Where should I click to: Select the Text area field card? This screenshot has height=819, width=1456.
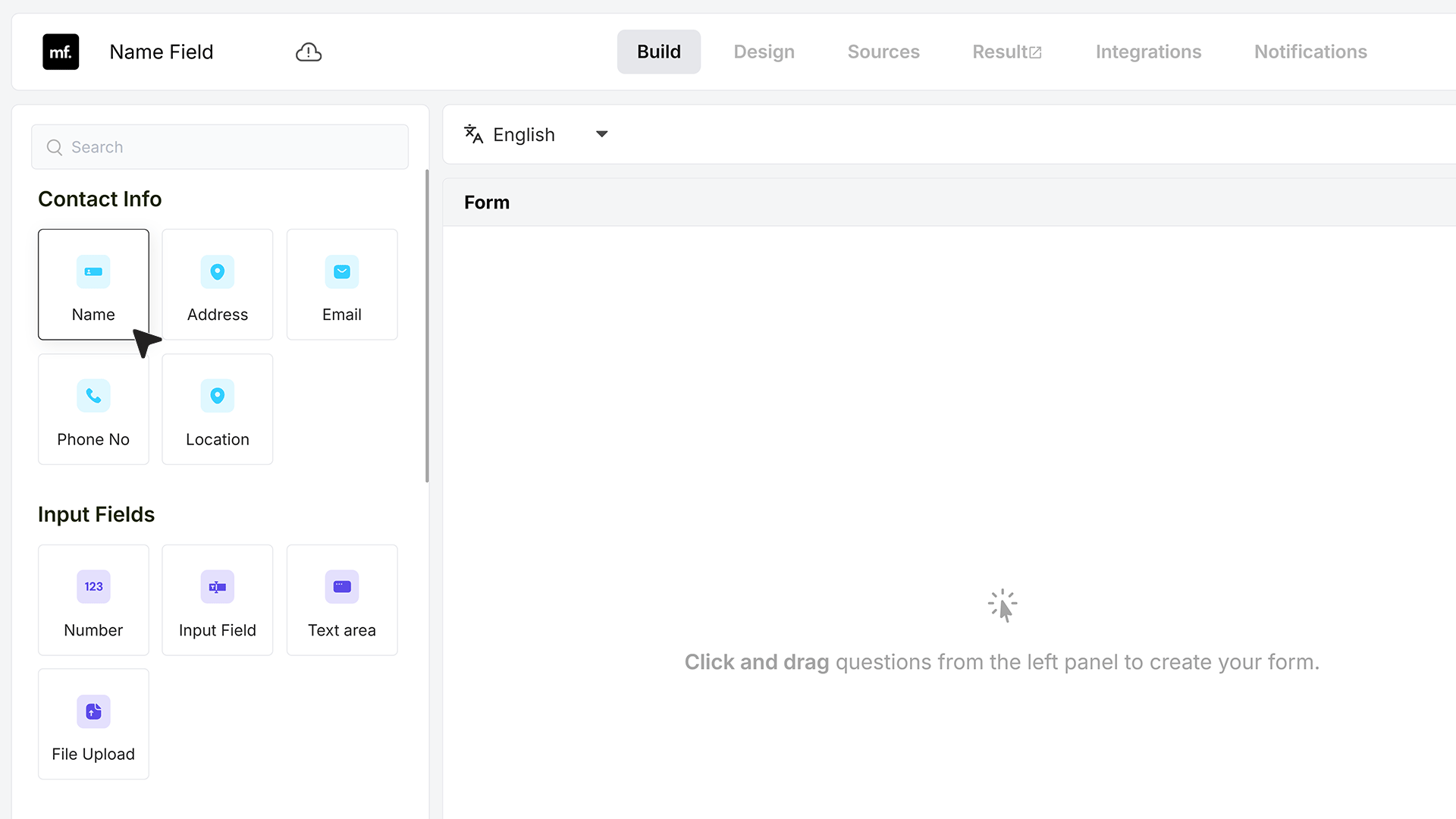click(342, 600)
